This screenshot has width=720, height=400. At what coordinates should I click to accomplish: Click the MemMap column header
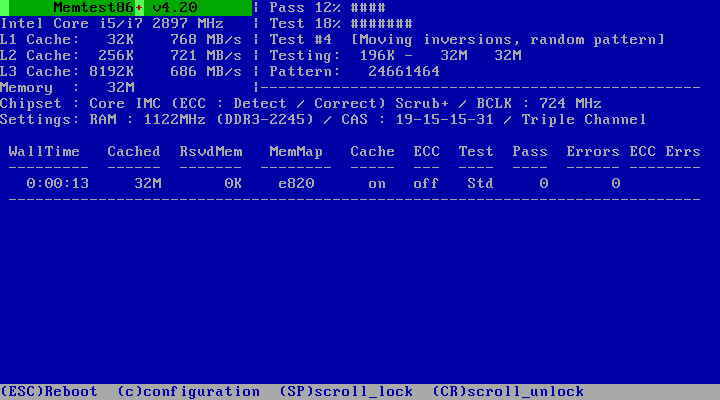coord(296,152)
